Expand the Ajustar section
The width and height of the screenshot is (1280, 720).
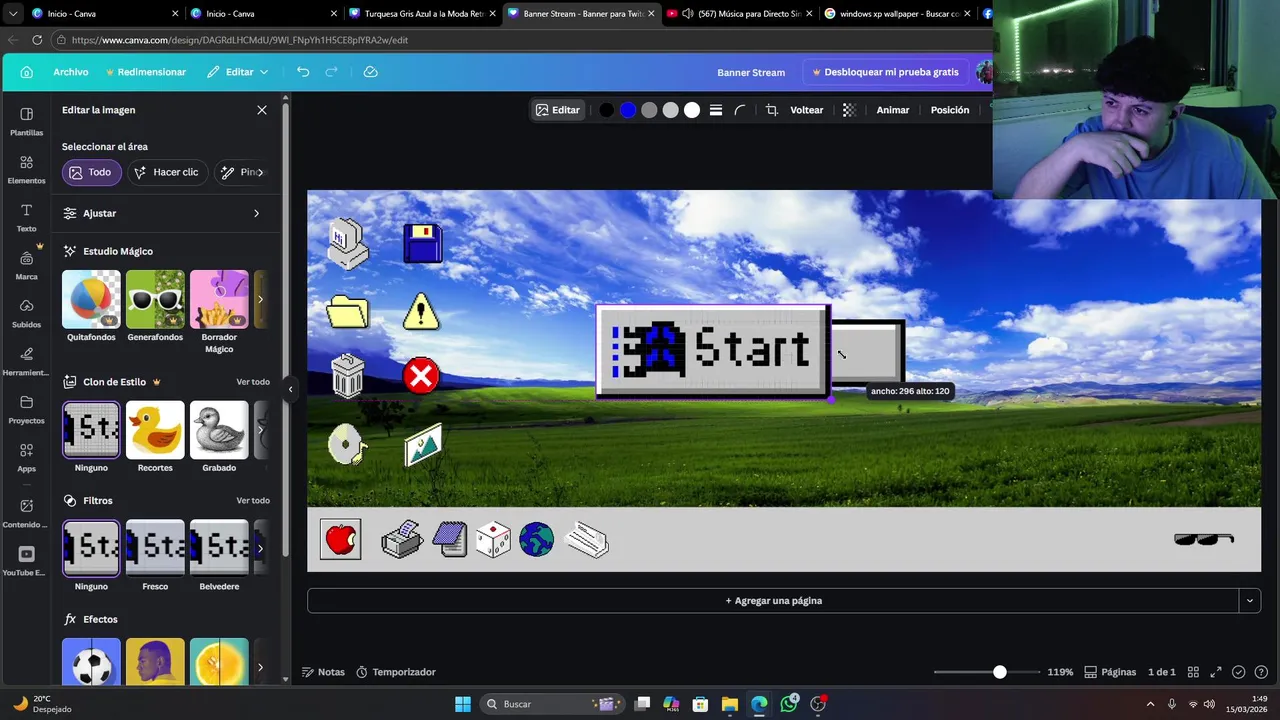(x=162, y=213)
